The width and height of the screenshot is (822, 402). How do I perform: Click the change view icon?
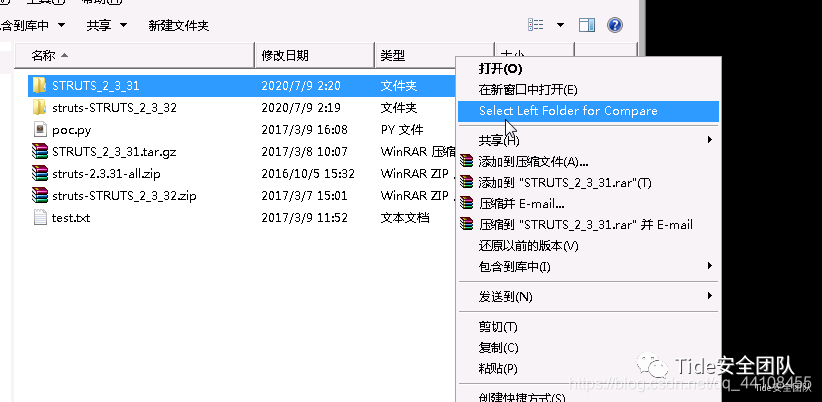(x=536, y=25)
